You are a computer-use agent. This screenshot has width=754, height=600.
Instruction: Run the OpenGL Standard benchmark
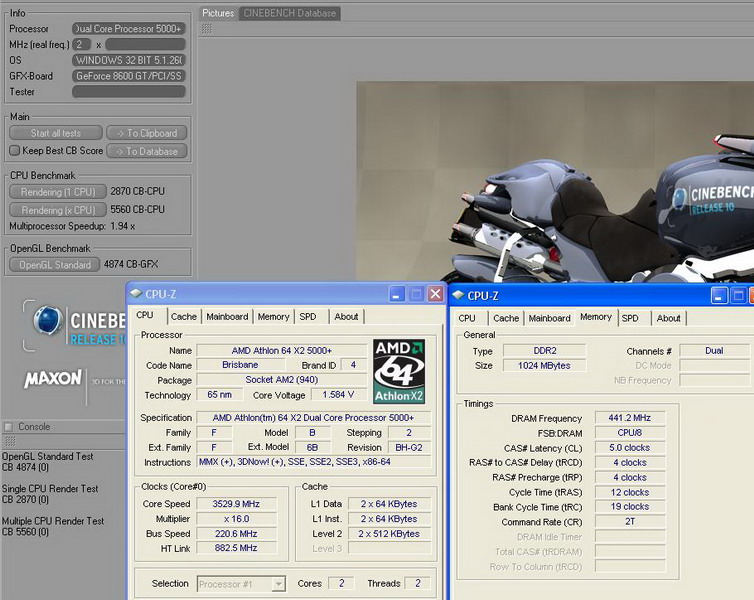[x=54, y=264]
